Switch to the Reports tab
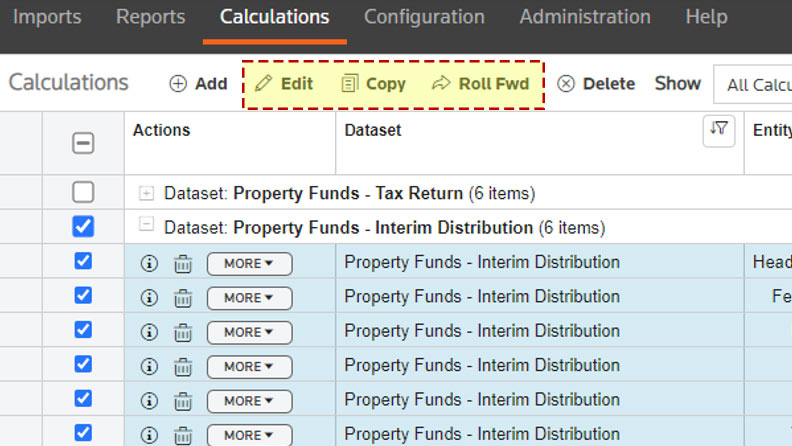The width and height of the screenshot is (792, 446). [x=150, y=18]
